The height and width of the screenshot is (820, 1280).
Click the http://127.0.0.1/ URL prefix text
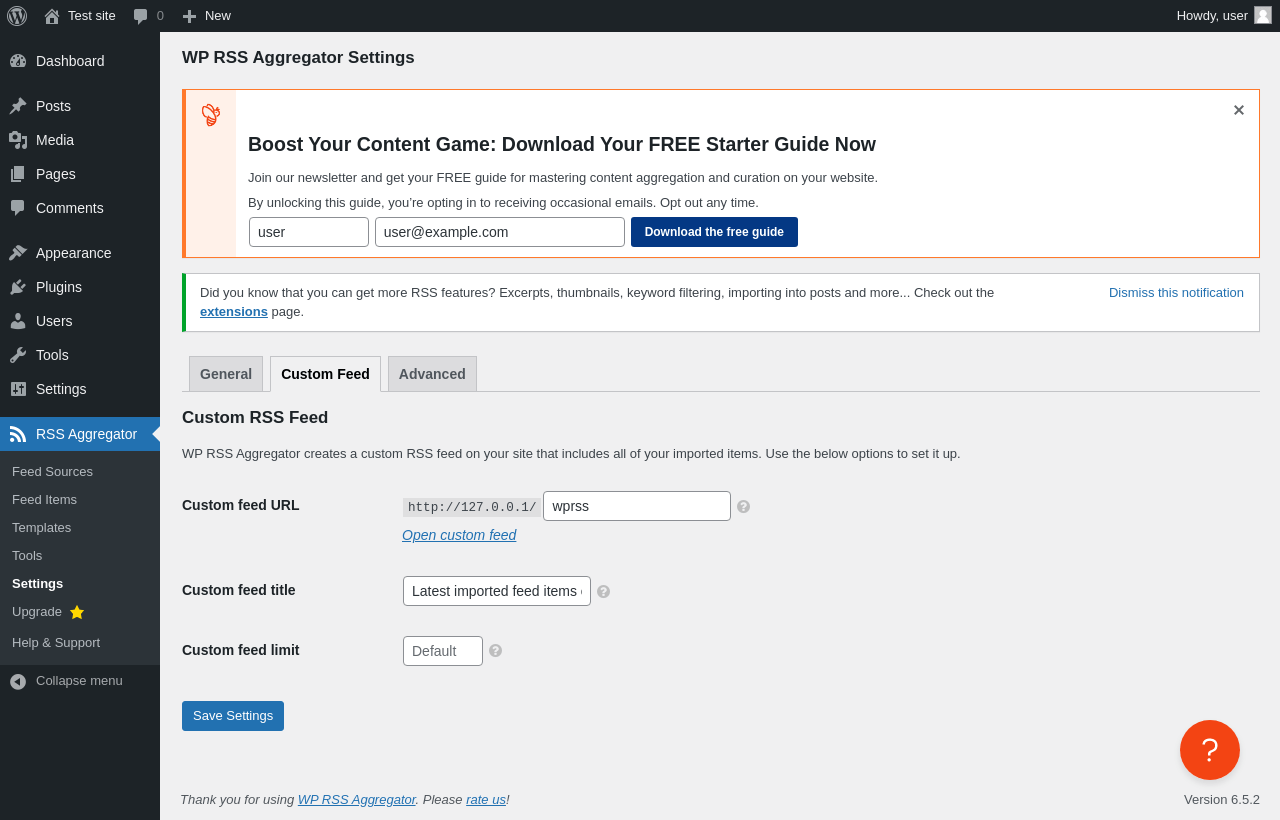[x=472, y=507]
